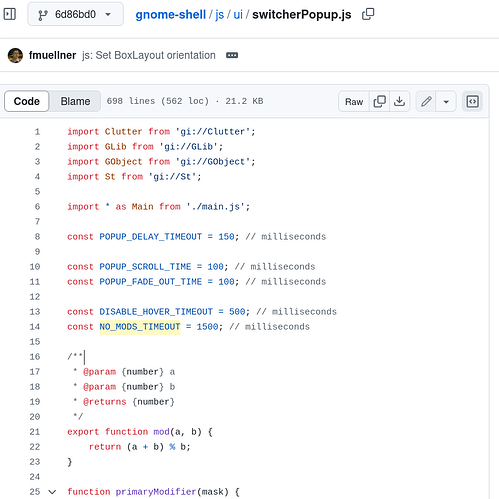Go to the js folder breadcrumb
This screenshot has height=499, width=499.
tap(219, 15)
